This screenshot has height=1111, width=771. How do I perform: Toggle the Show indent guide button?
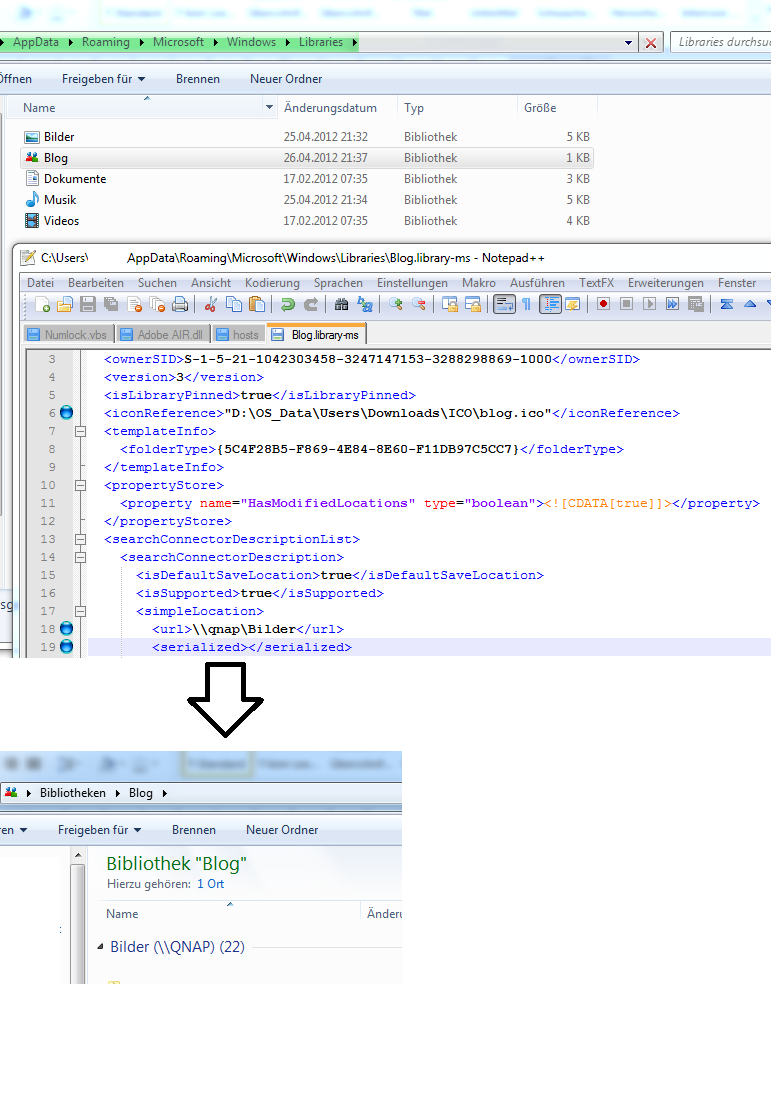[x=551, y=305]
